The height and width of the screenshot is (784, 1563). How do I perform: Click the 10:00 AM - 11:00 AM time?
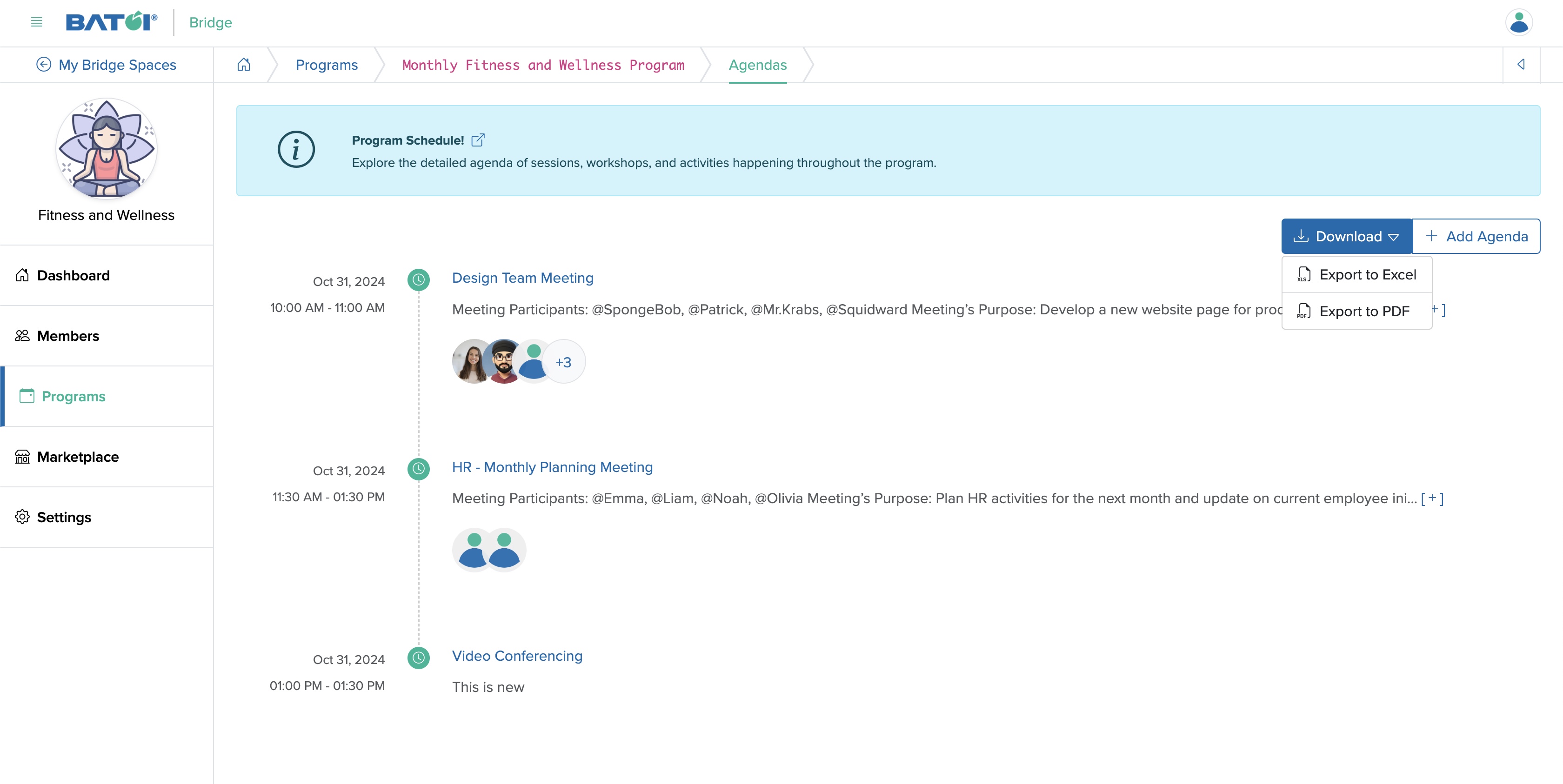click(x=327, y=307)
